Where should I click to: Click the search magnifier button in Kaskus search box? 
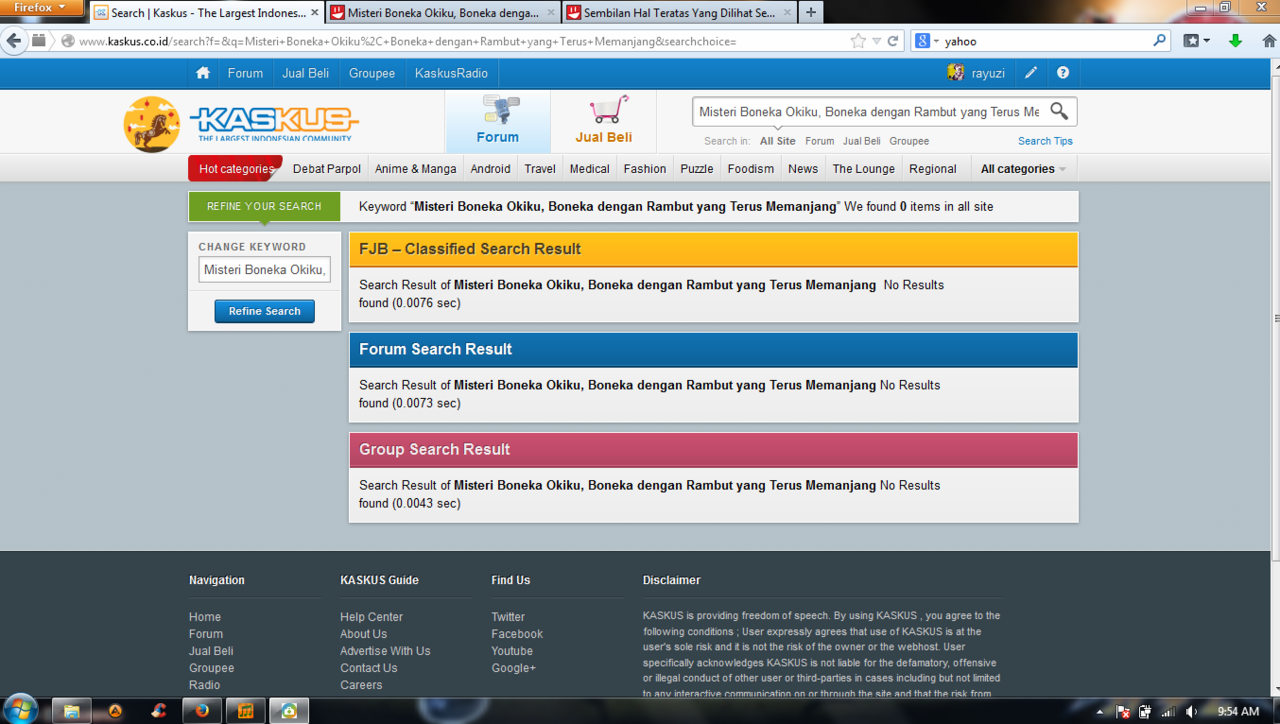1059,111
